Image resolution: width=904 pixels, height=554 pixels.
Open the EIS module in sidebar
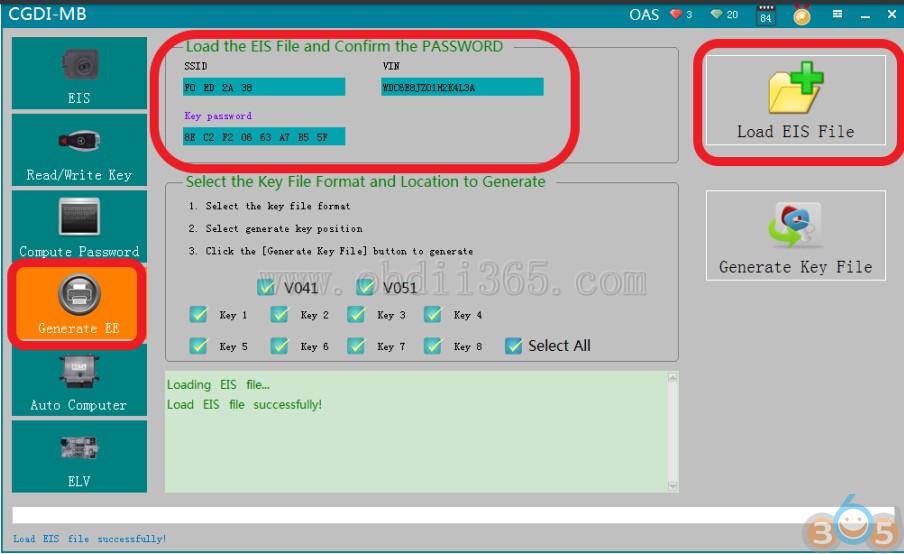point(80,73)
